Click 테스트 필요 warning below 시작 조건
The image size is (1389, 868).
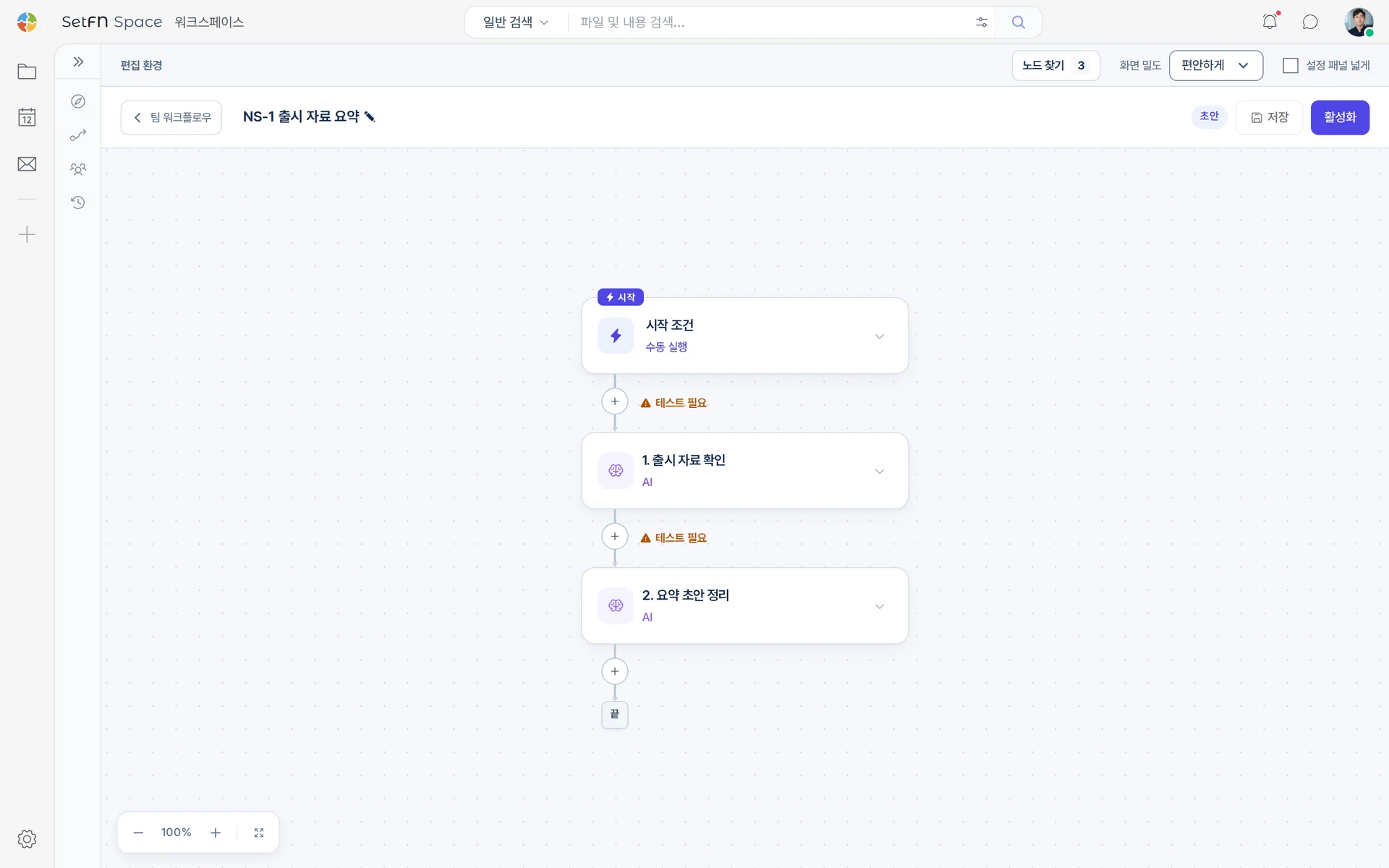point(674,403)
